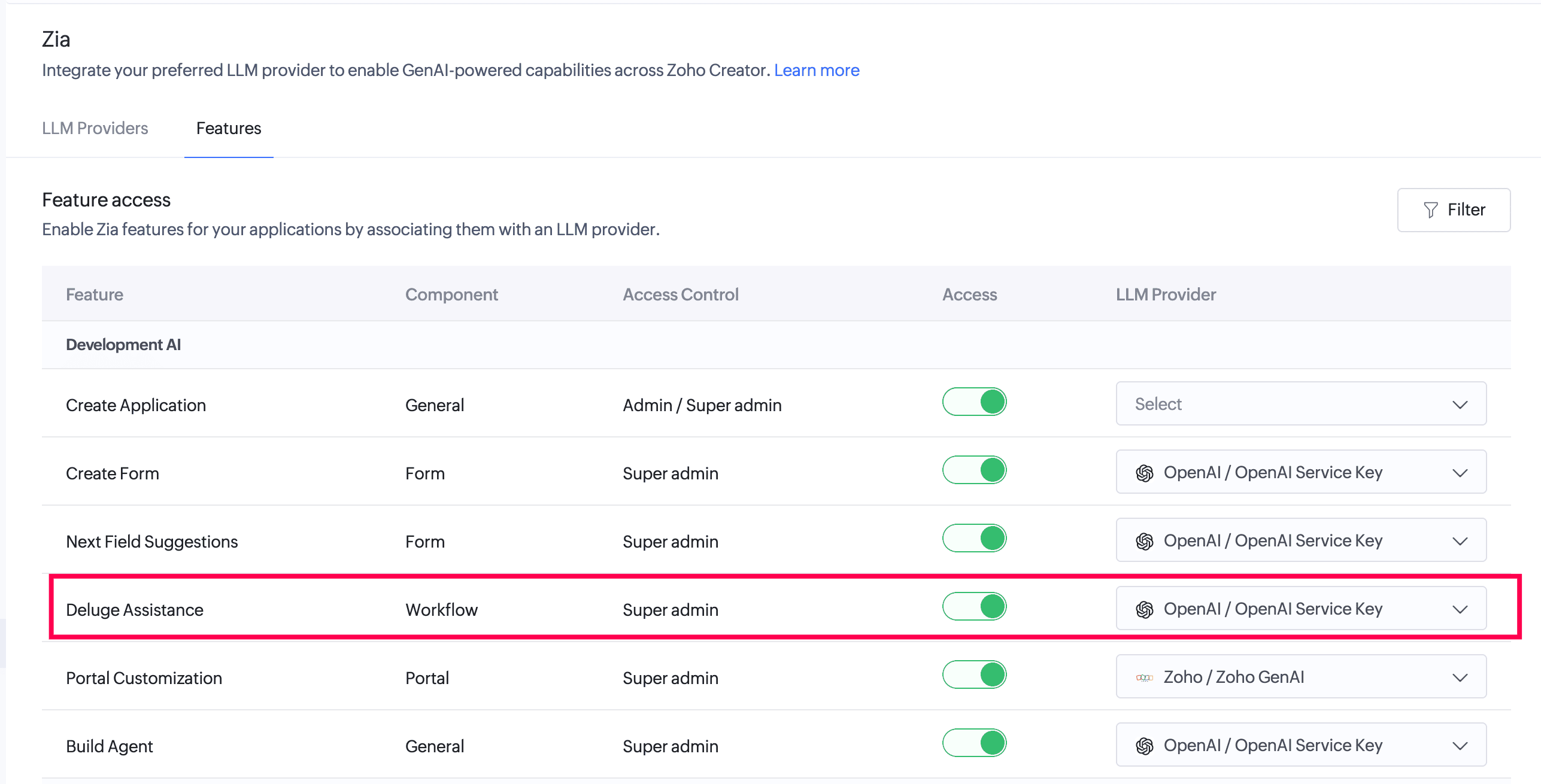Image resolution: width=1541 pixels, height=784 pixels.
Task: Switch to the LLM Providers tab
Action: (95, 128)
